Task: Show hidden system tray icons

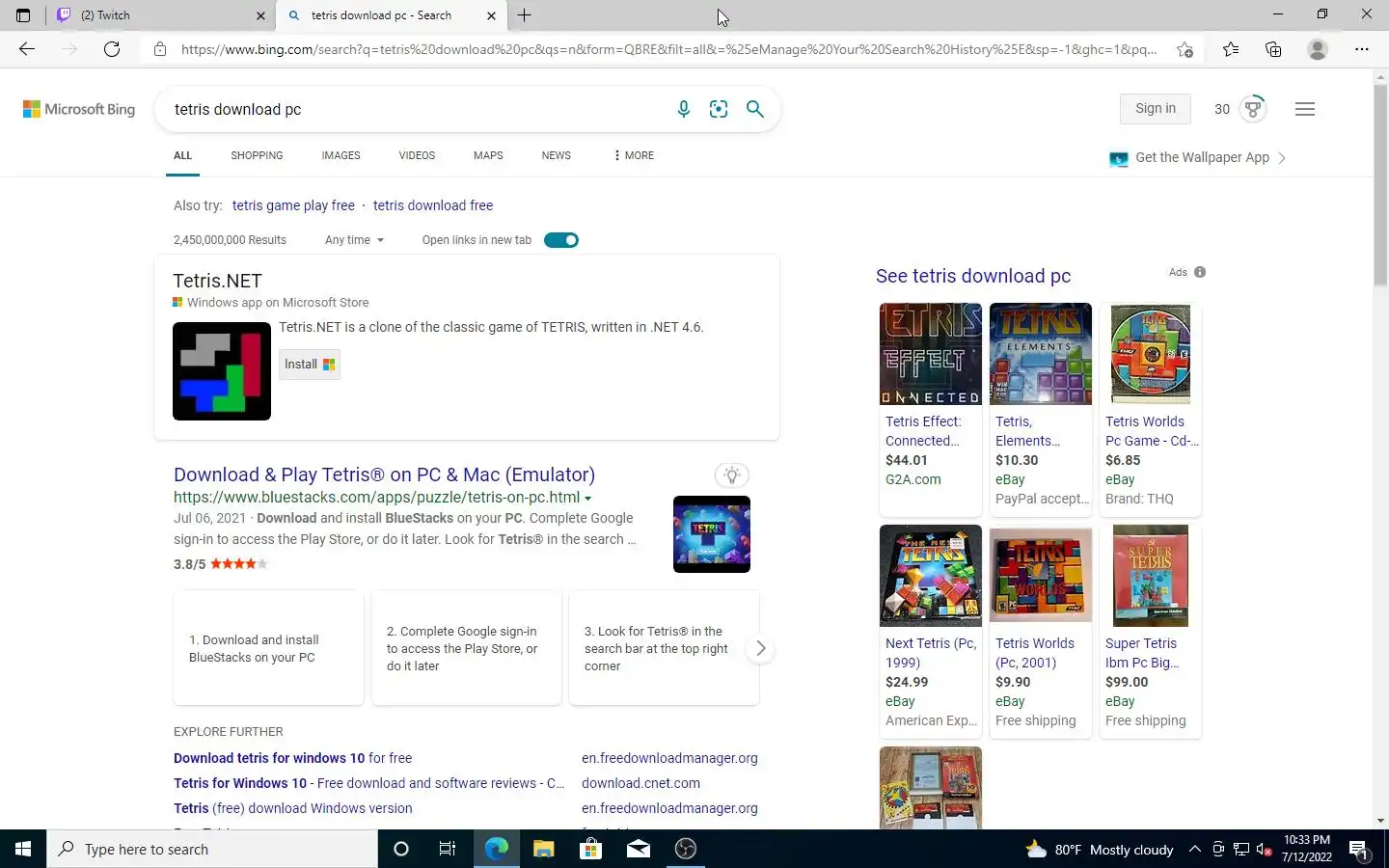Action: coord(1194,850)
